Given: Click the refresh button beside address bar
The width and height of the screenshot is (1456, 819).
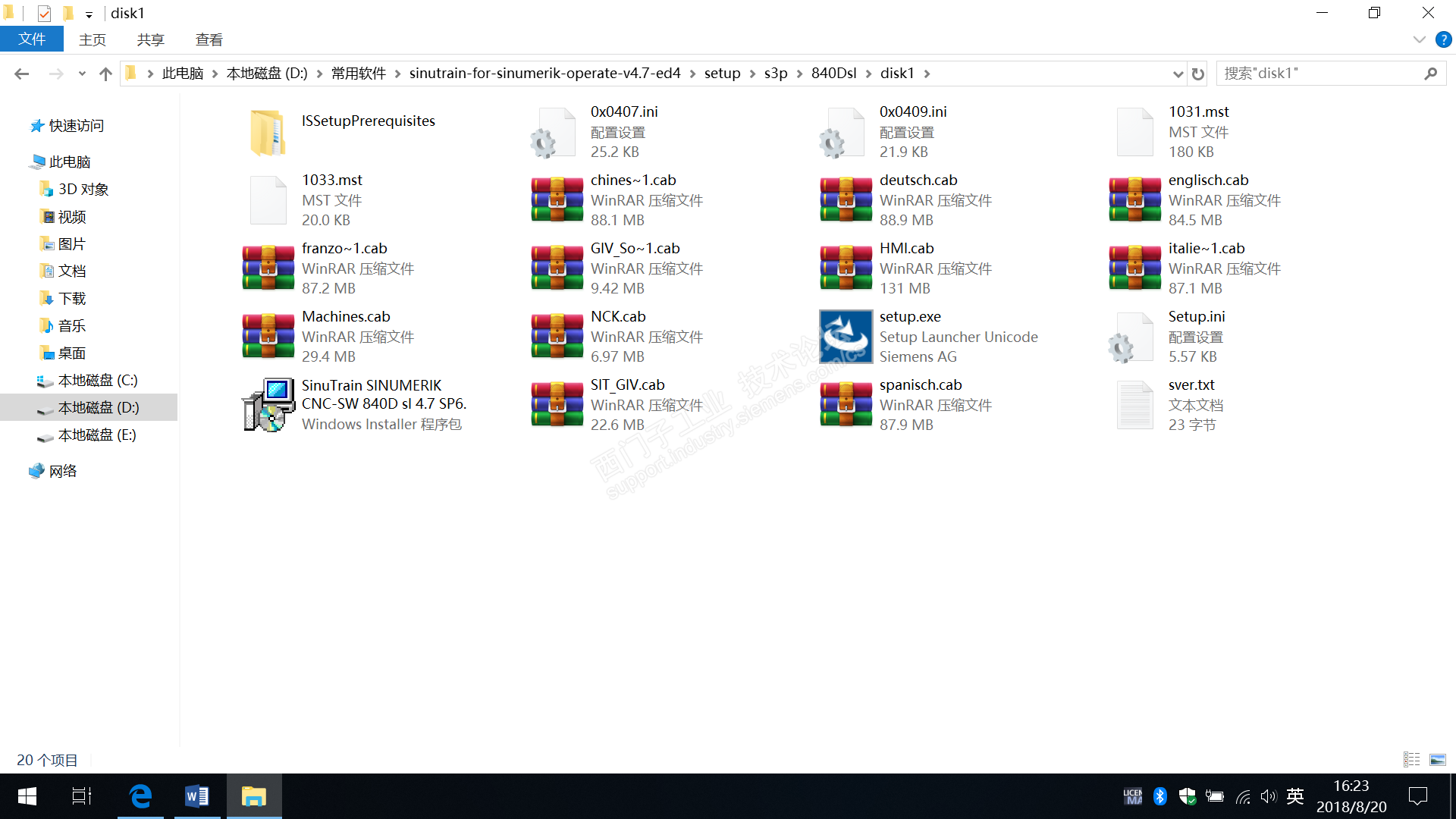Looking at the screenshot, I should tap(1198, 74).
